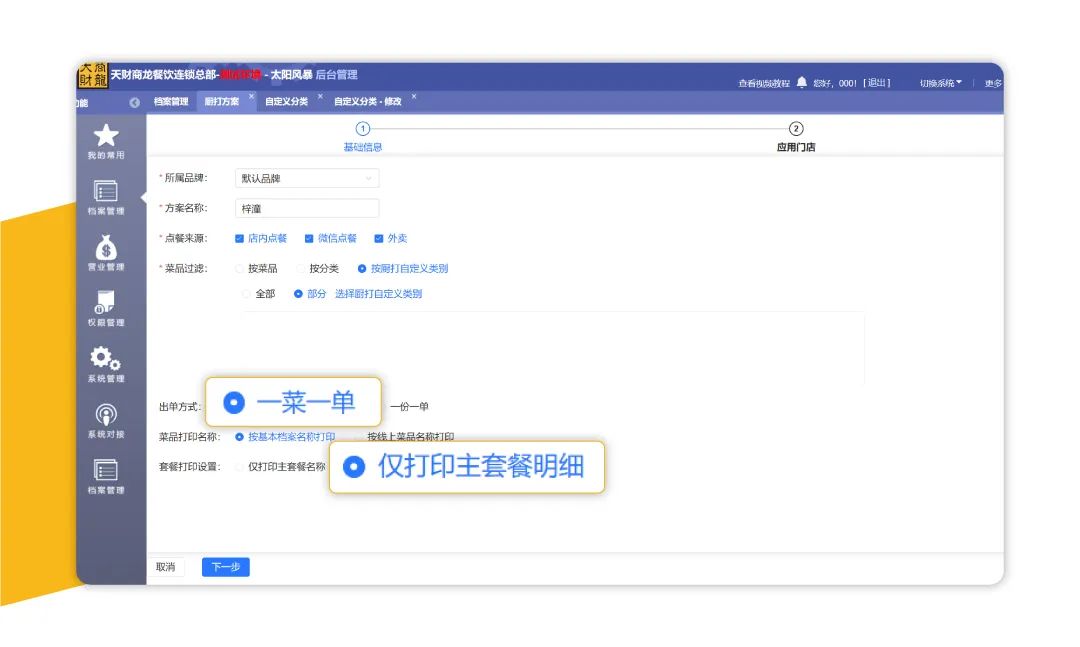Open 系统对接 sidebar icon

click(105, 420)
